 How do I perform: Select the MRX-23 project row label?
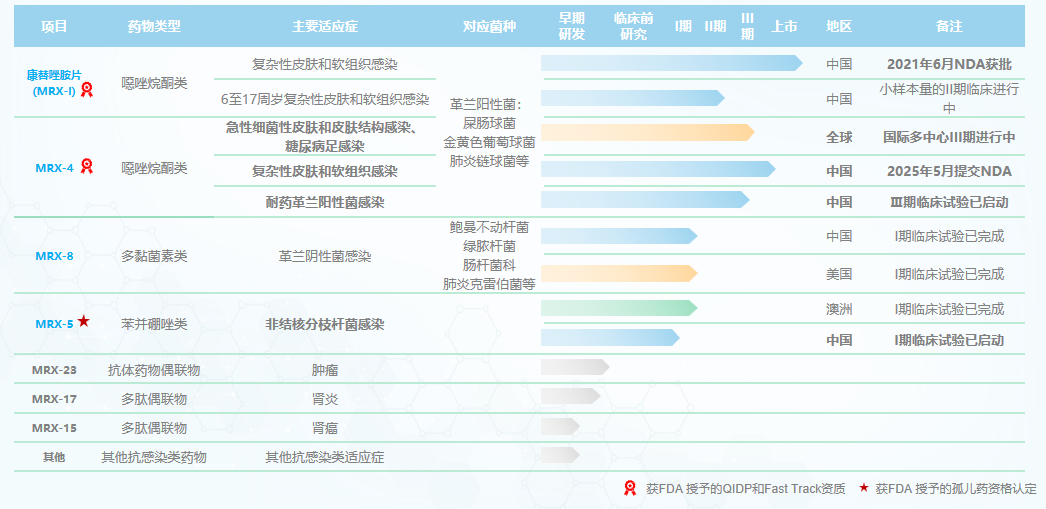pos(54,370)
